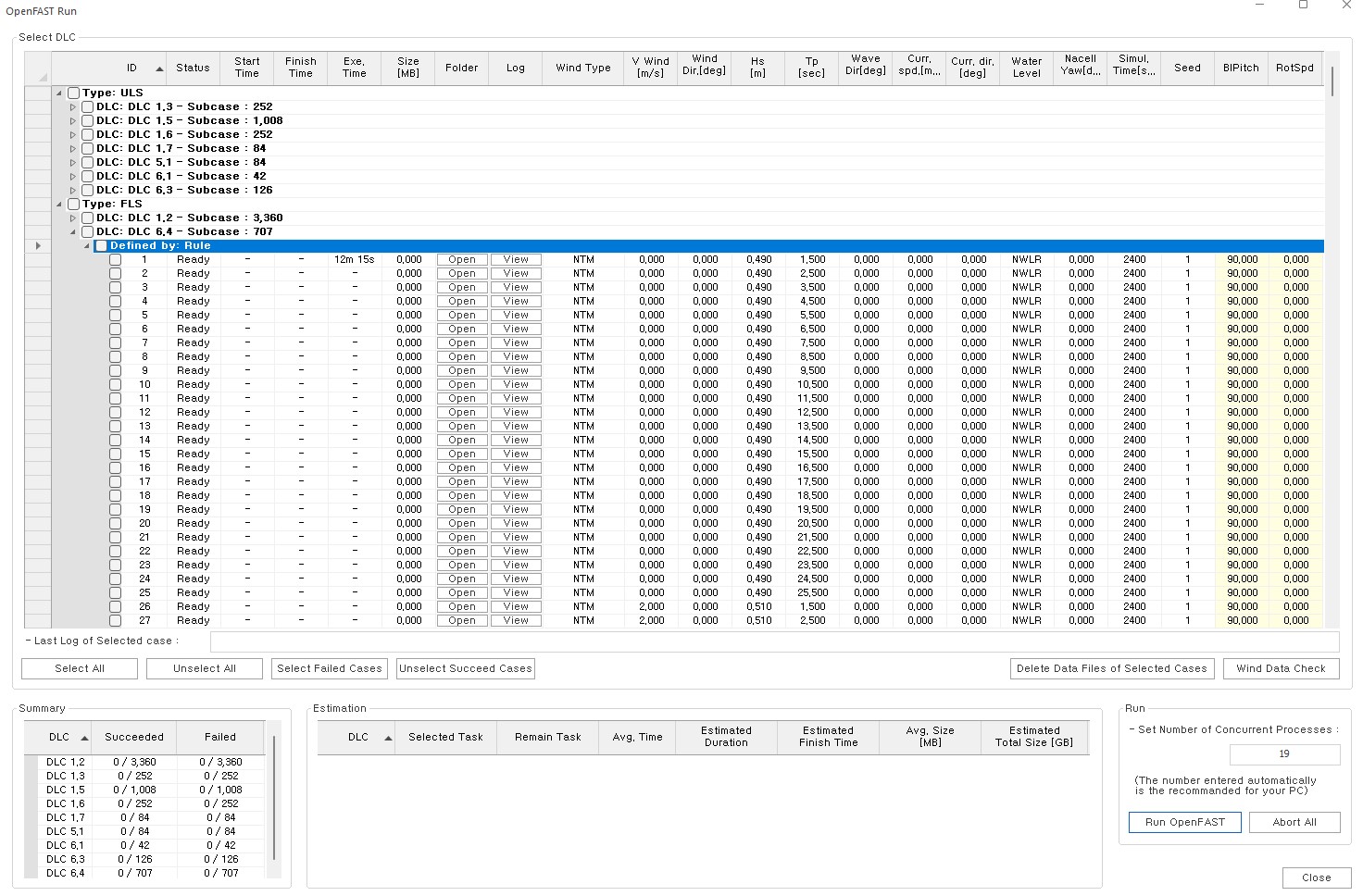Expand DLC 1,2 subcase tree node
Viewport: 1363px width, 896px height.
74,218
